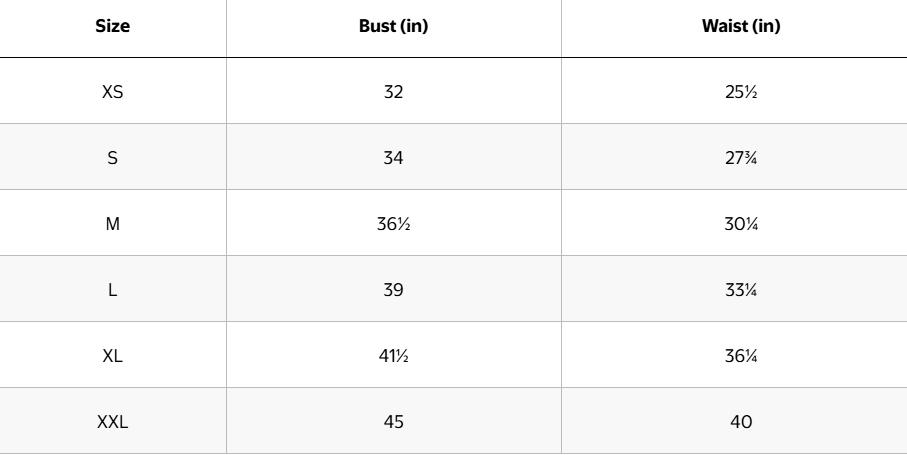Screen dimensions: 907x455
Task: Select the XL size cell
Action: (113, 355)
